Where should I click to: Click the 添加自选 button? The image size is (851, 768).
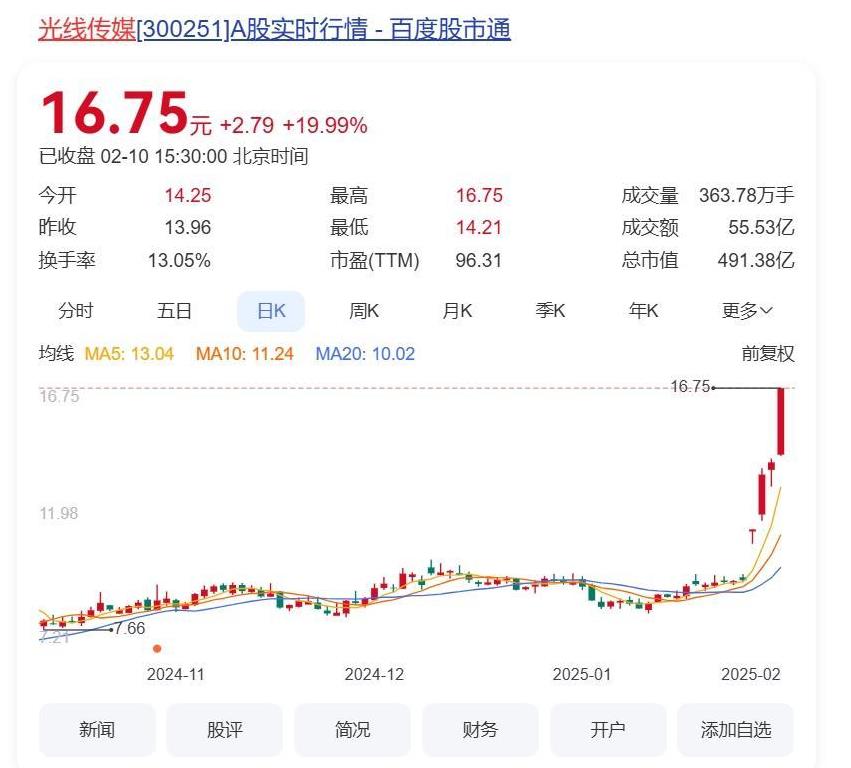click(x=735, y=729)
